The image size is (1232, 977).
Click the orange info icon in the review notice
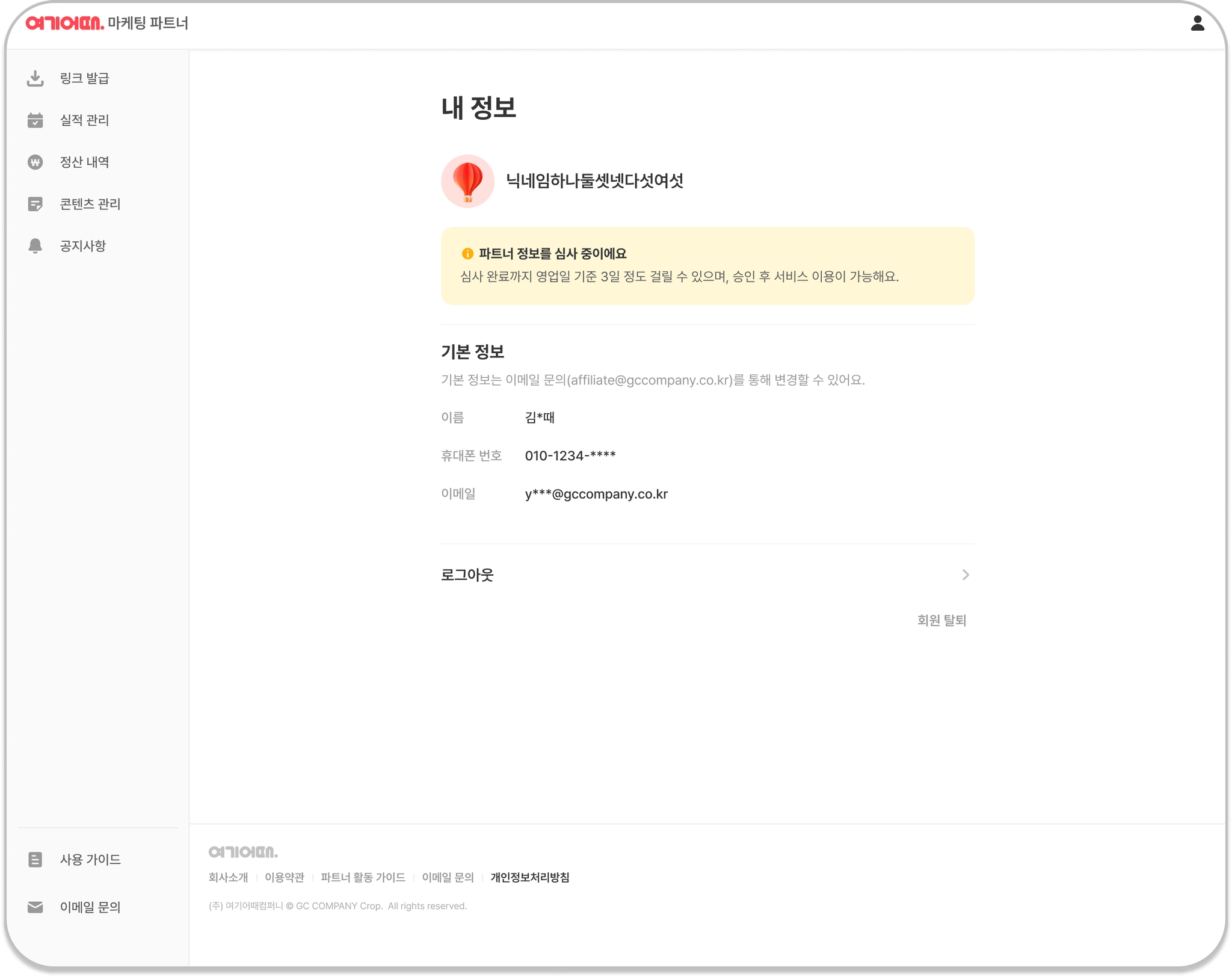click(467, 254)
